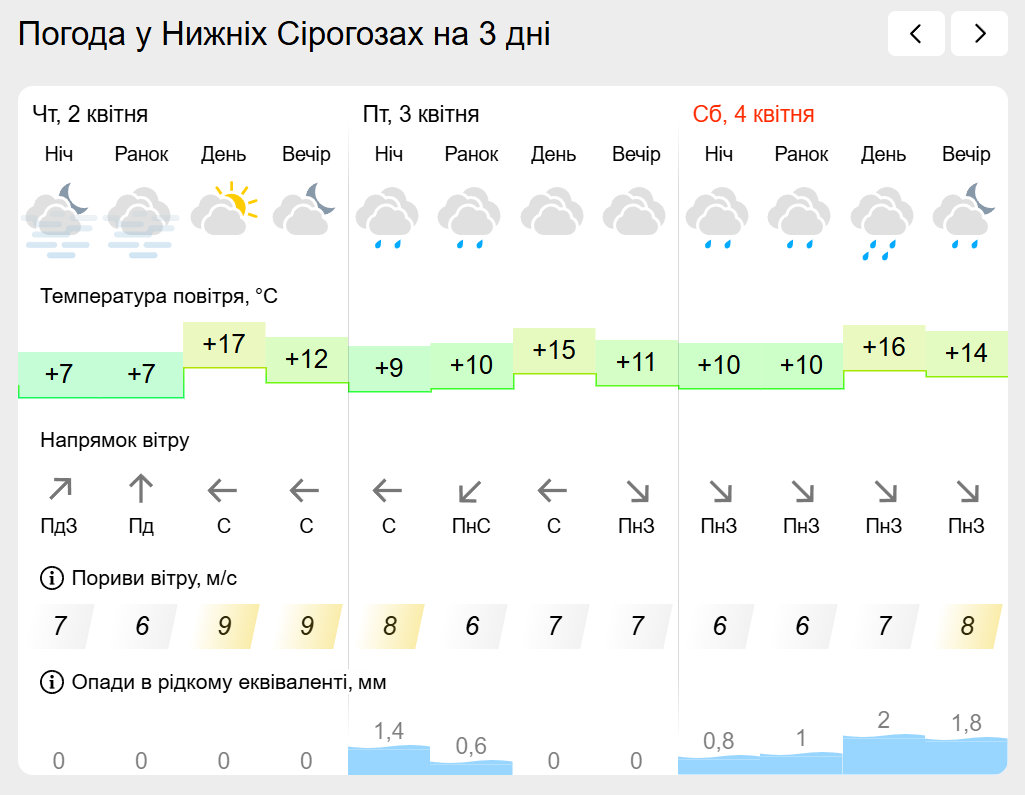
Task: Open the wind gusts info icon
Action: [51, 578]
